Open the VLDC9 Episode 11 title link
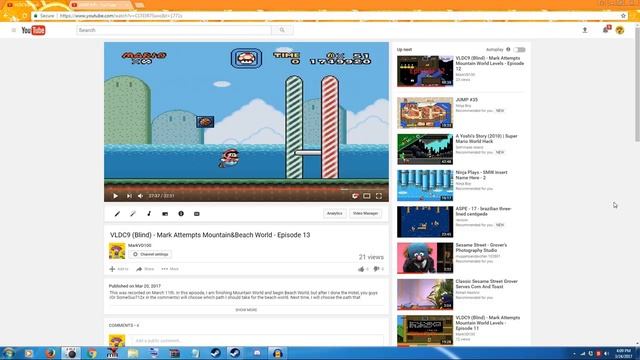Screen dimensions: 640x360 pos(488,323)
